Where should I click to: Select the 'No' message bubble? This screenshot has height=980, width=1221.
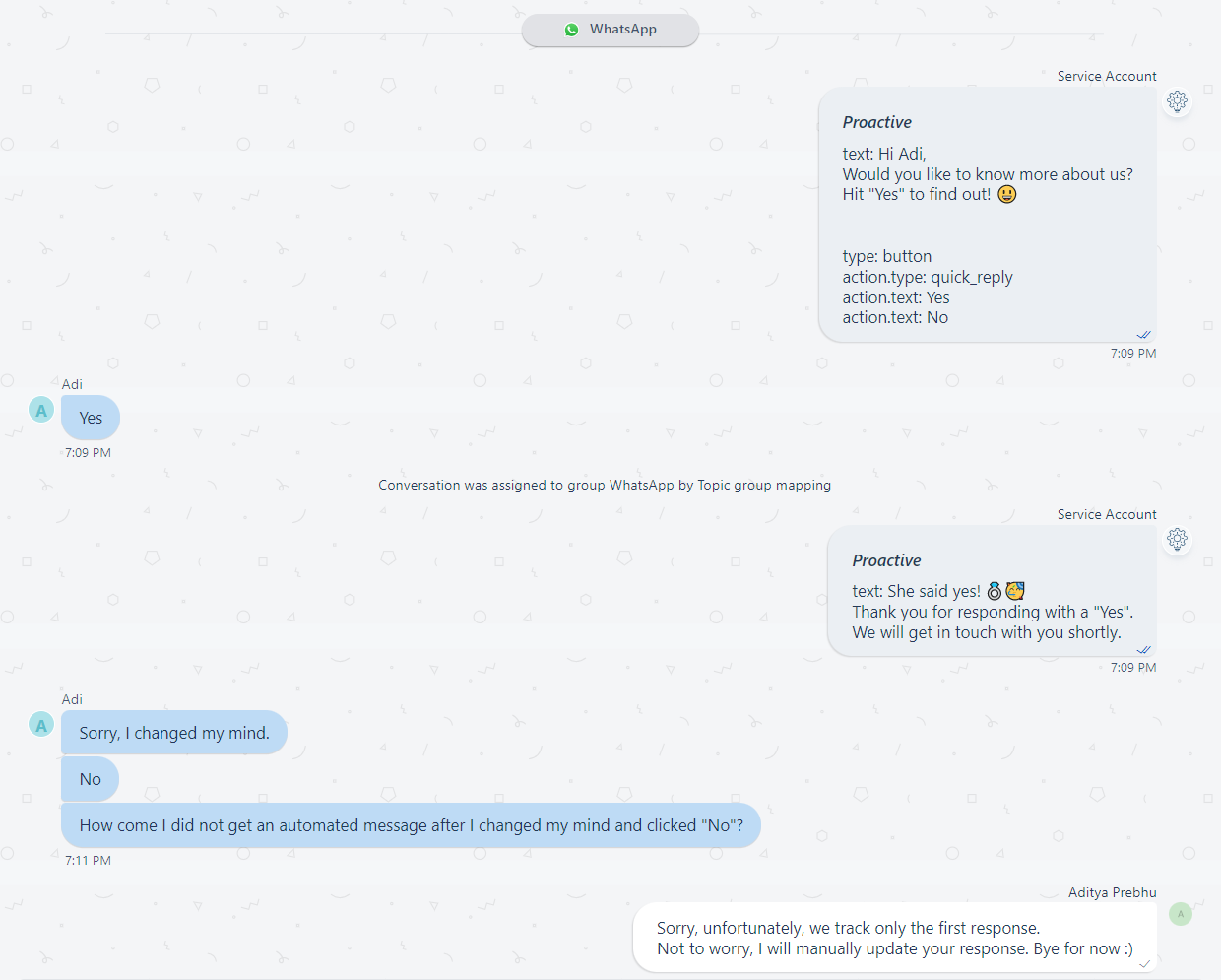click(91, 779)
